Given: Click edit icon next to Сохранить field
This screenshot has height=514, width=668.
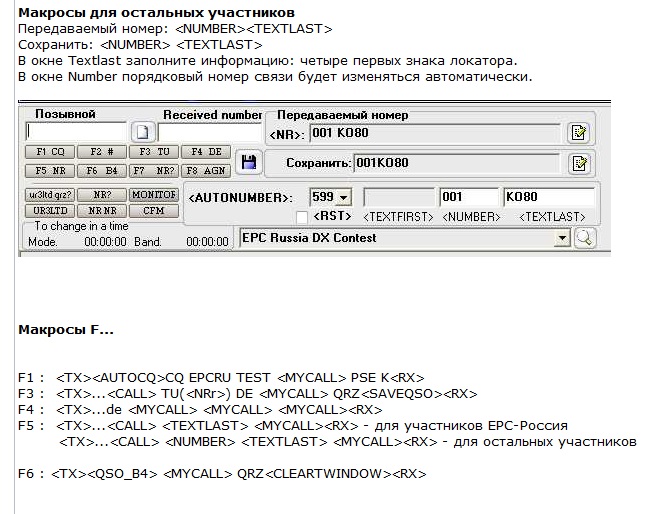Looking at the screenshot, I should (x=578, y=163).
